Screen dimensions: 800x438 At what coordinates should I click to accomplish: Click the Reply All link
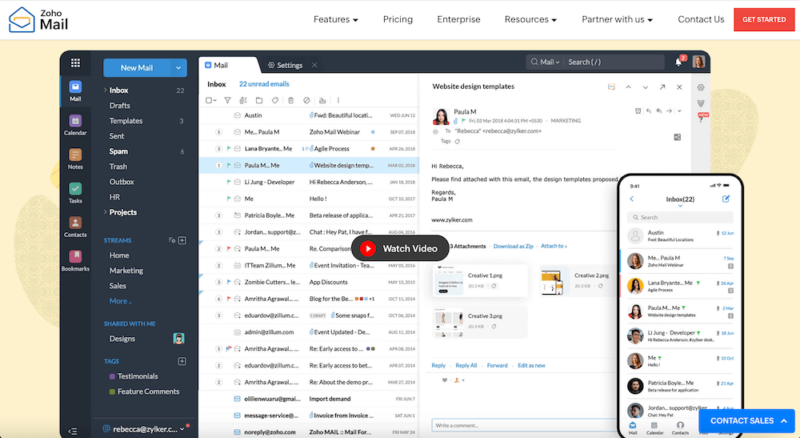coord(466,366)
